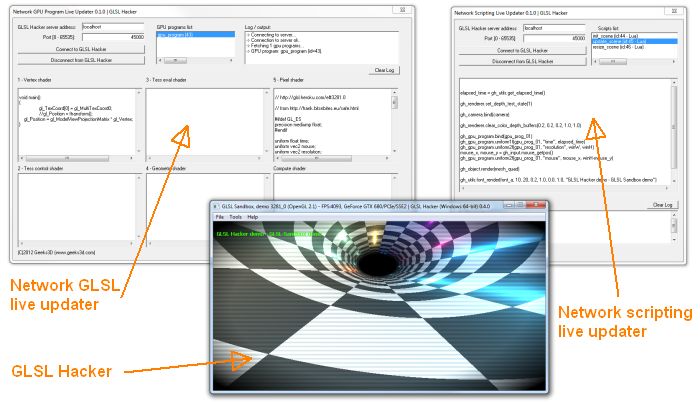Click inside the Tess eval shader editor

205,121
